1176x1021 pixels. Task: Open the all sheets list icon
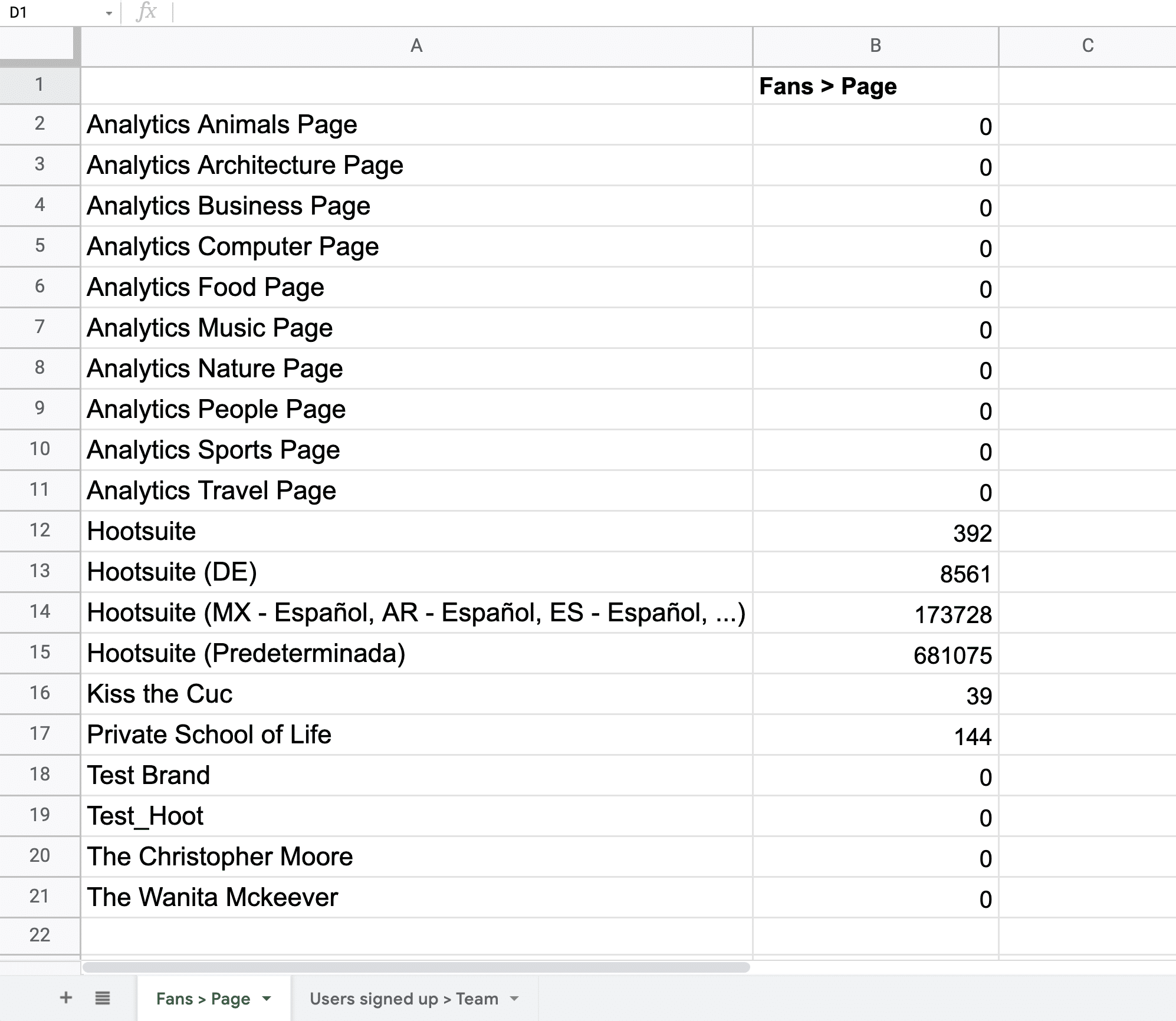(x=103, y=997)
